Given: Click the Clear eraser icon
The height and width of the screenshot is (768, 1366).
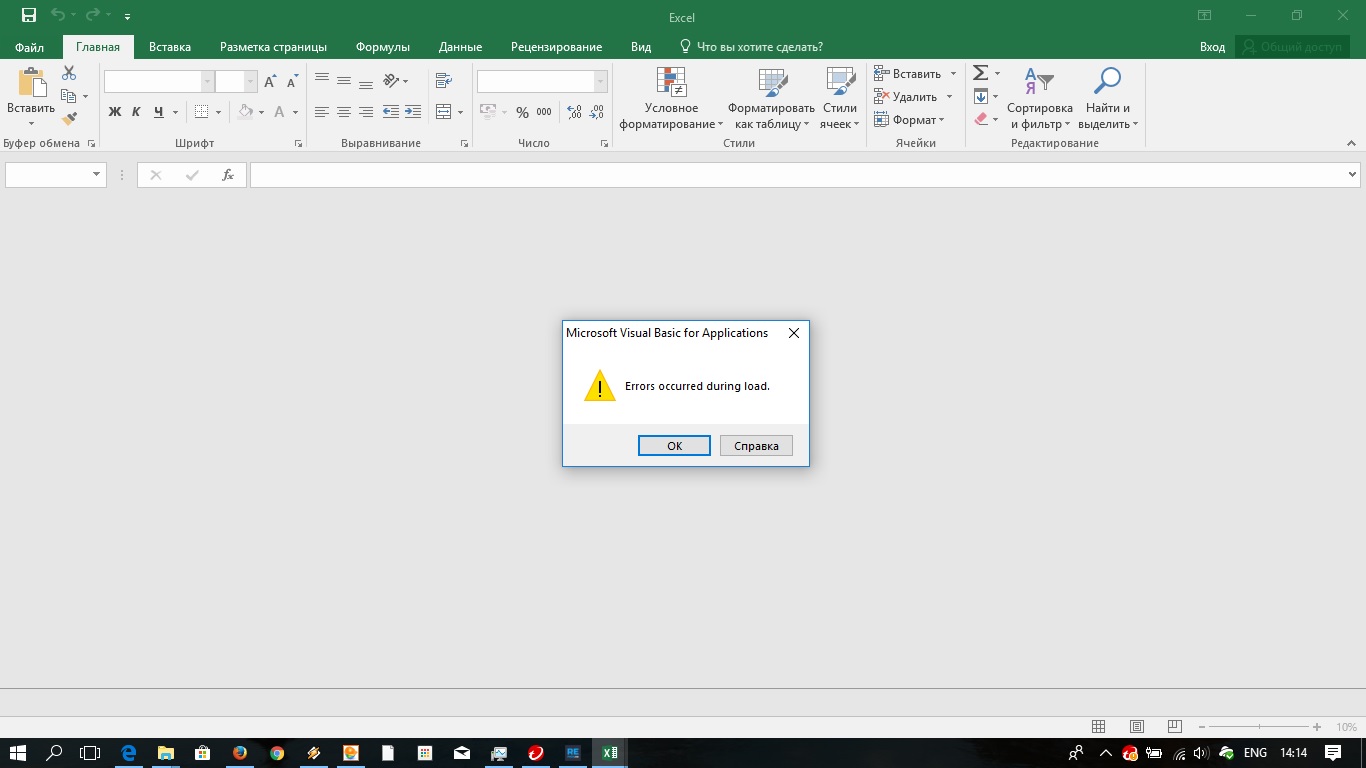Looking at the screenshot, I should click(x=981, y=119).
